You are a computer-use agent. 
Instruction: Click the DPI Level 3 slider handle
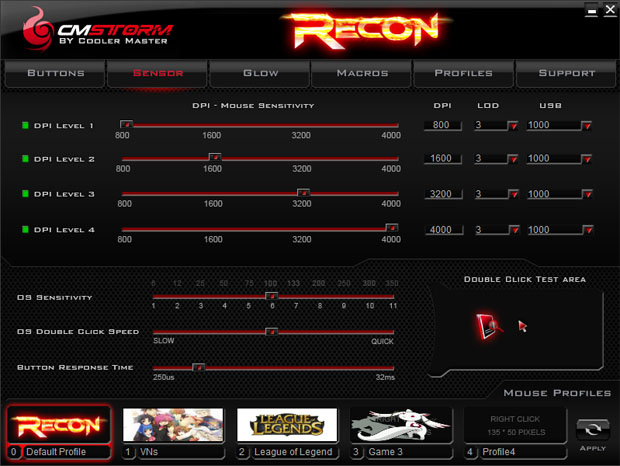point(304,192)
